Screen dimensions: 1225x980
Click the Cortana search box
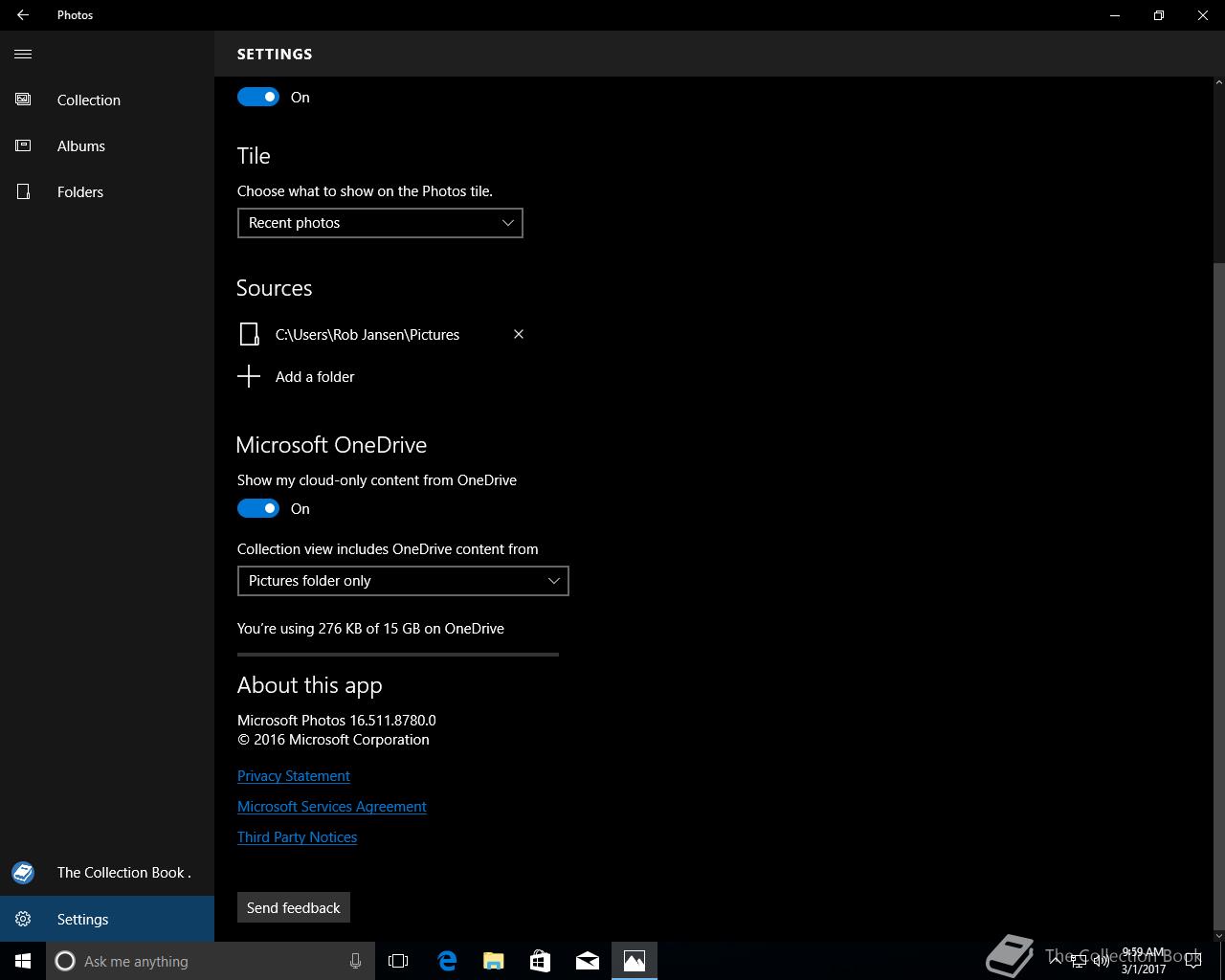click(x=211, y=961)
